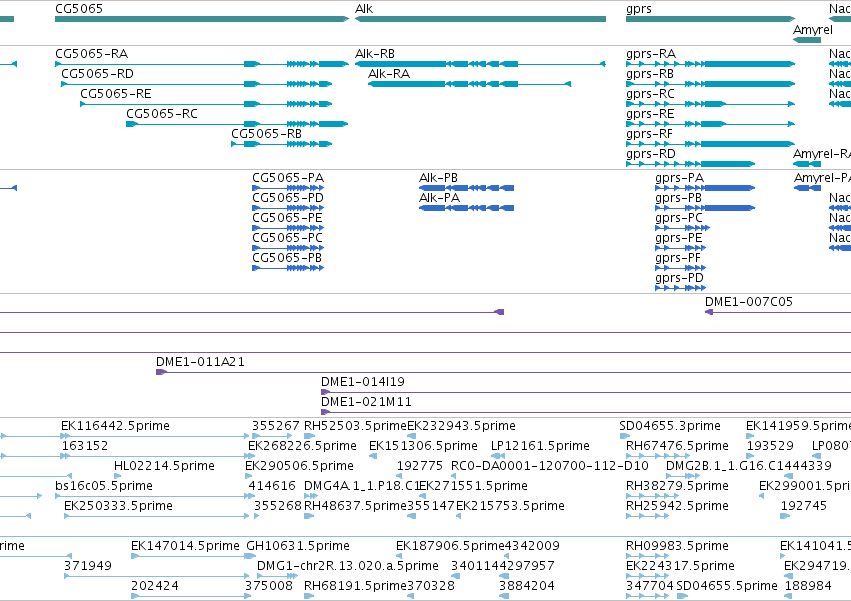Select the Amyrel gene feature
Image resolution: width=851 pixels, height=601 pixels.
pyautogui.click(x=807, y=39)
